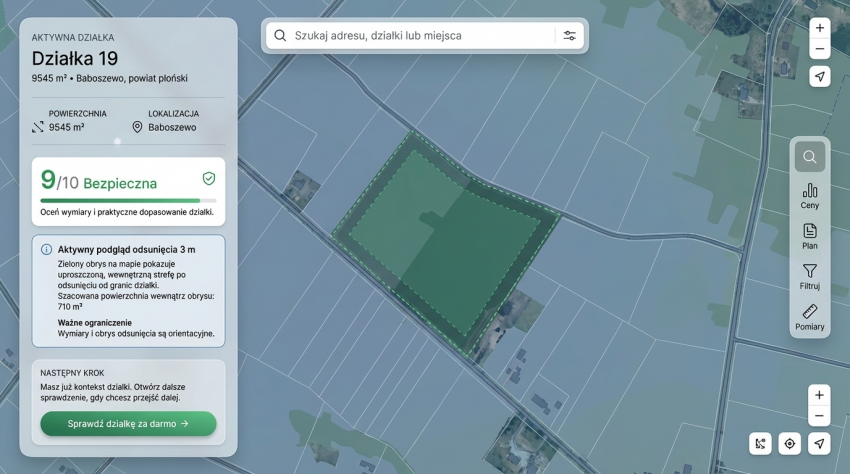Select the magnifier tool atop the side toolbar
The image size is (850, 474).
pyautogui.click(x=810, y=156)
